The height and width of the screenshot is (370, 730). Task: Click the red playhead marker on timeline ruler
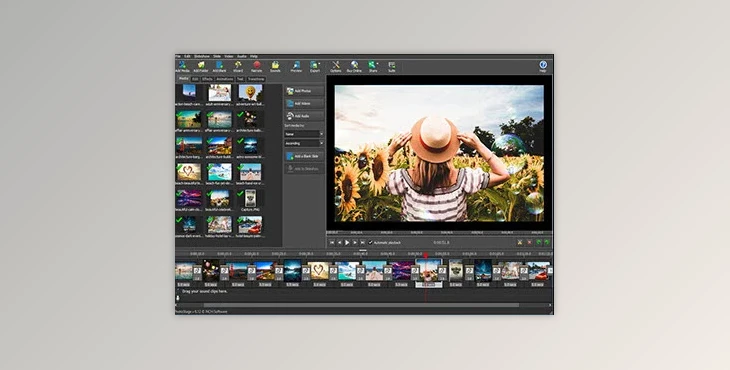pyautogui.click(x=425, y=256)
